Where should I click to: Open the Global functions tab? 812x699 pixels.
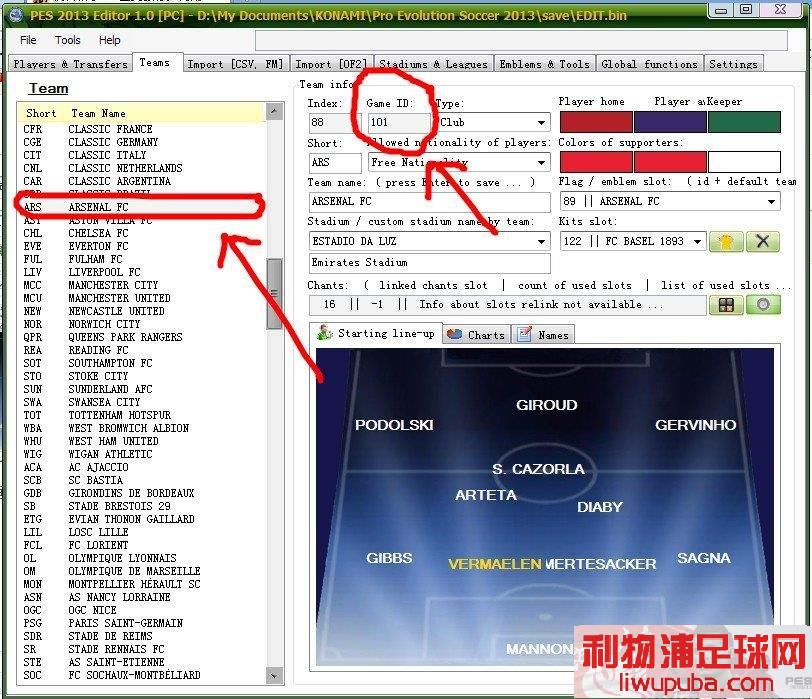tap(649, 64)
